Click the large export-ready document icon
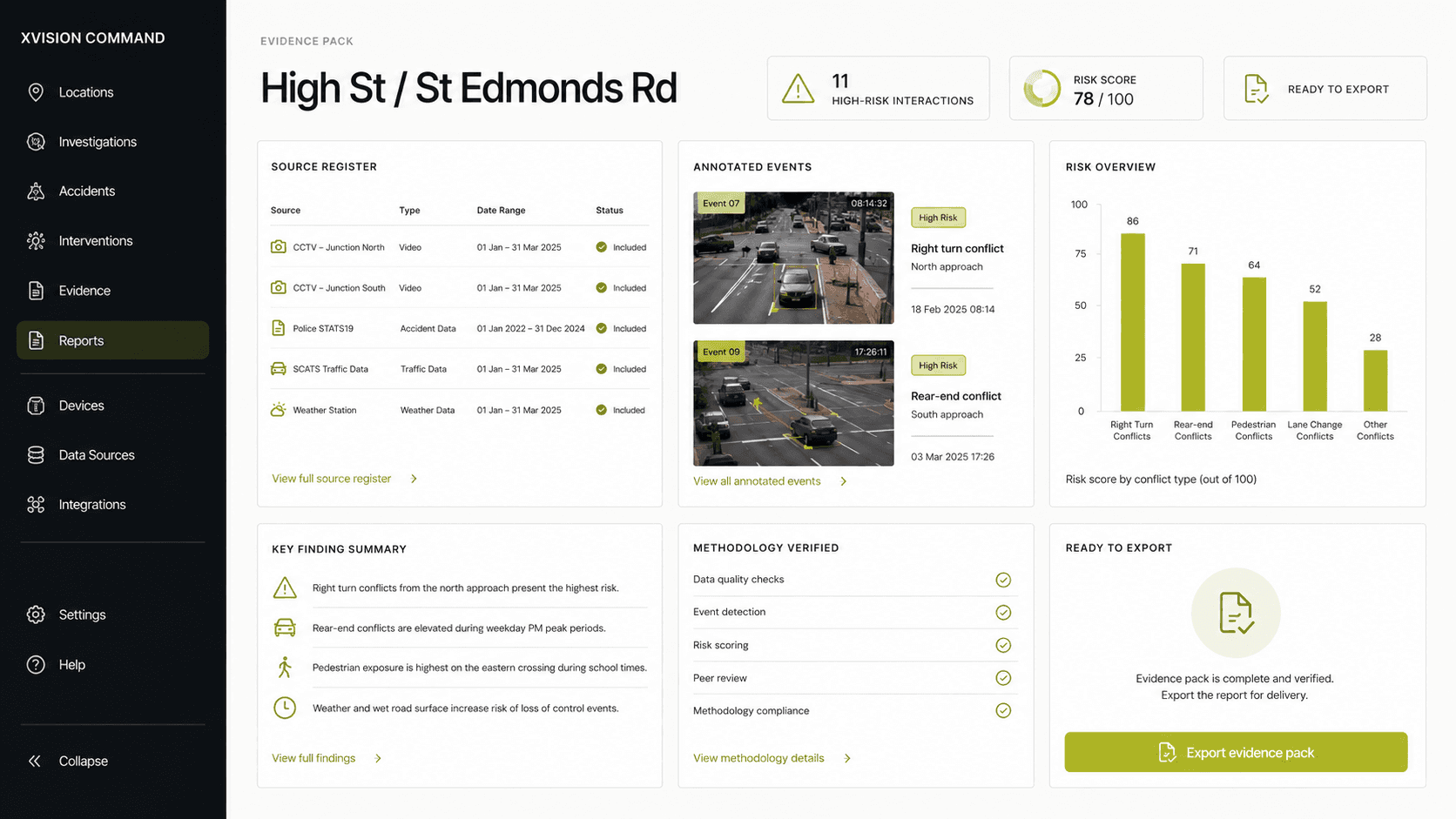 1236,613
